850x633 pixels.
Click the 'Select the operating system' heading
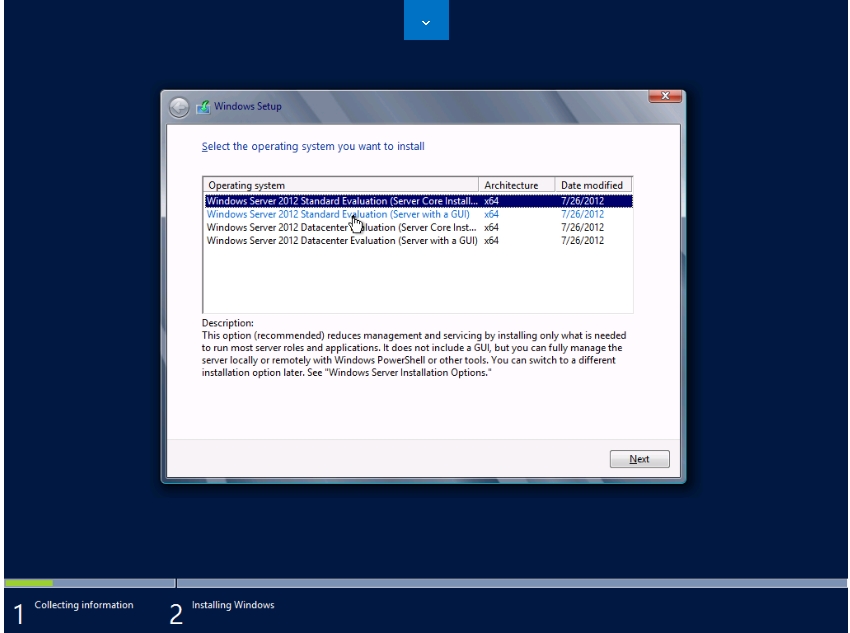313,146
